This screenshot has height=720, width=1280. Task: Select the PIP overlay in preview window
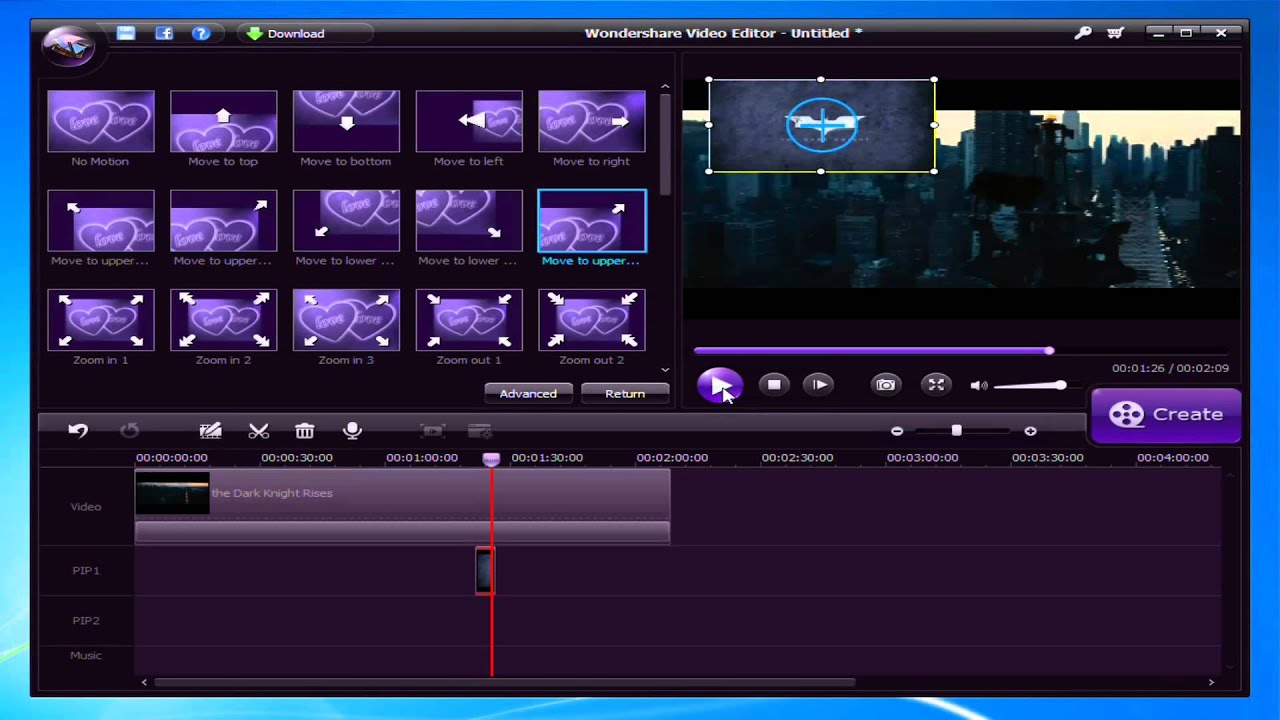coord(822,125)
